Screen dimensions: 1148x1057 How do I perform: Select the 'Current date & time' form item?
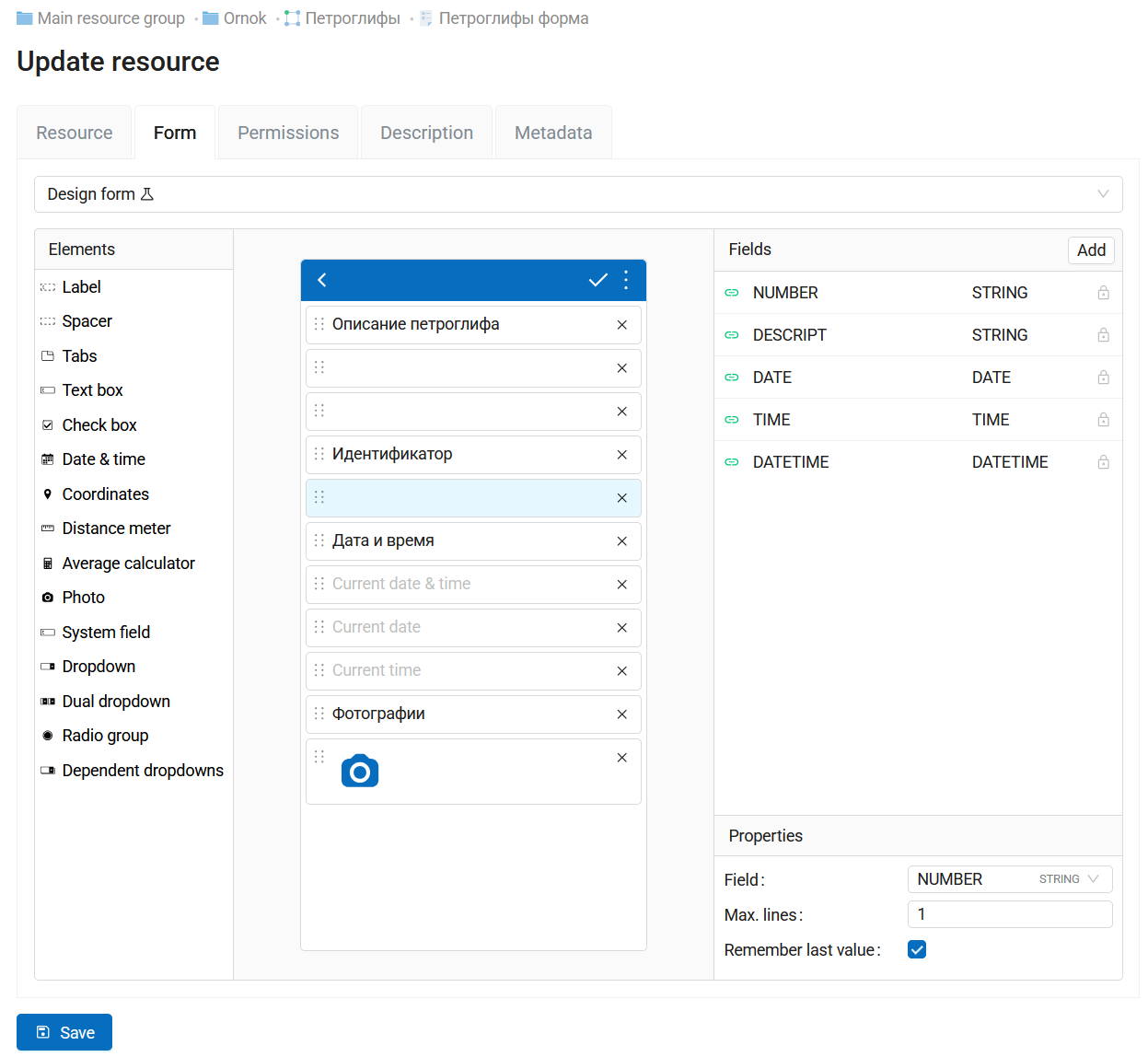pyautogui.click(x=473, y=585)
